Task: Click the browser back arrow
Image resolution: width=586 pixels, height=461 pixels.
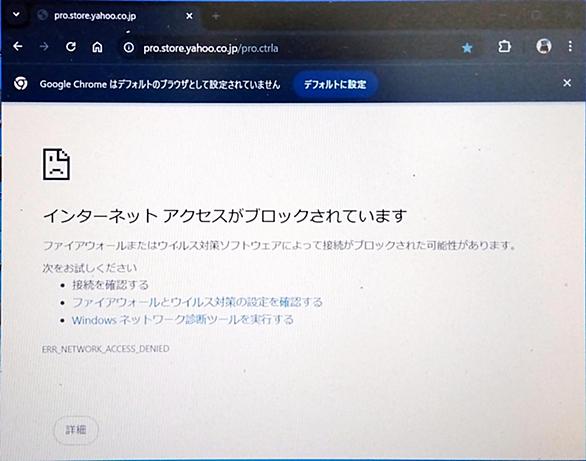Action: click(18, 46)
